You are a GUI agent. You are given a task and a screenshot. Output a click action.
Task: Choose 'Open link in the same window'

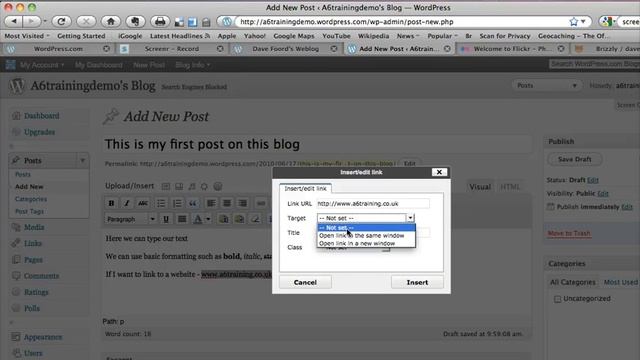(366, 236)
